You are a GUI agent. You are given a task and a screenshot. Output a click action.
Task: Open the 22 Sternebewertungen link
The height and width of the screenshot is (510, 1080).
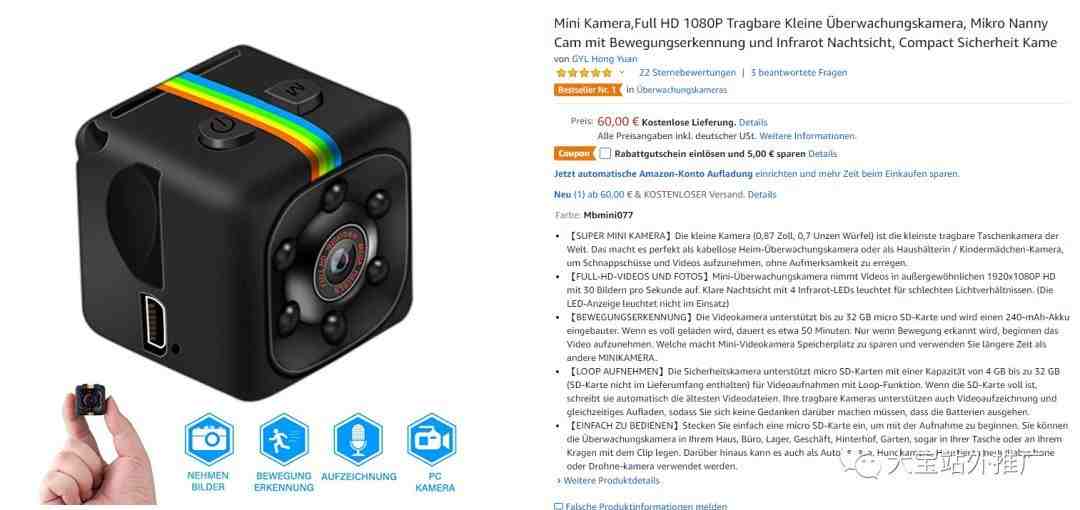point(687,72)
